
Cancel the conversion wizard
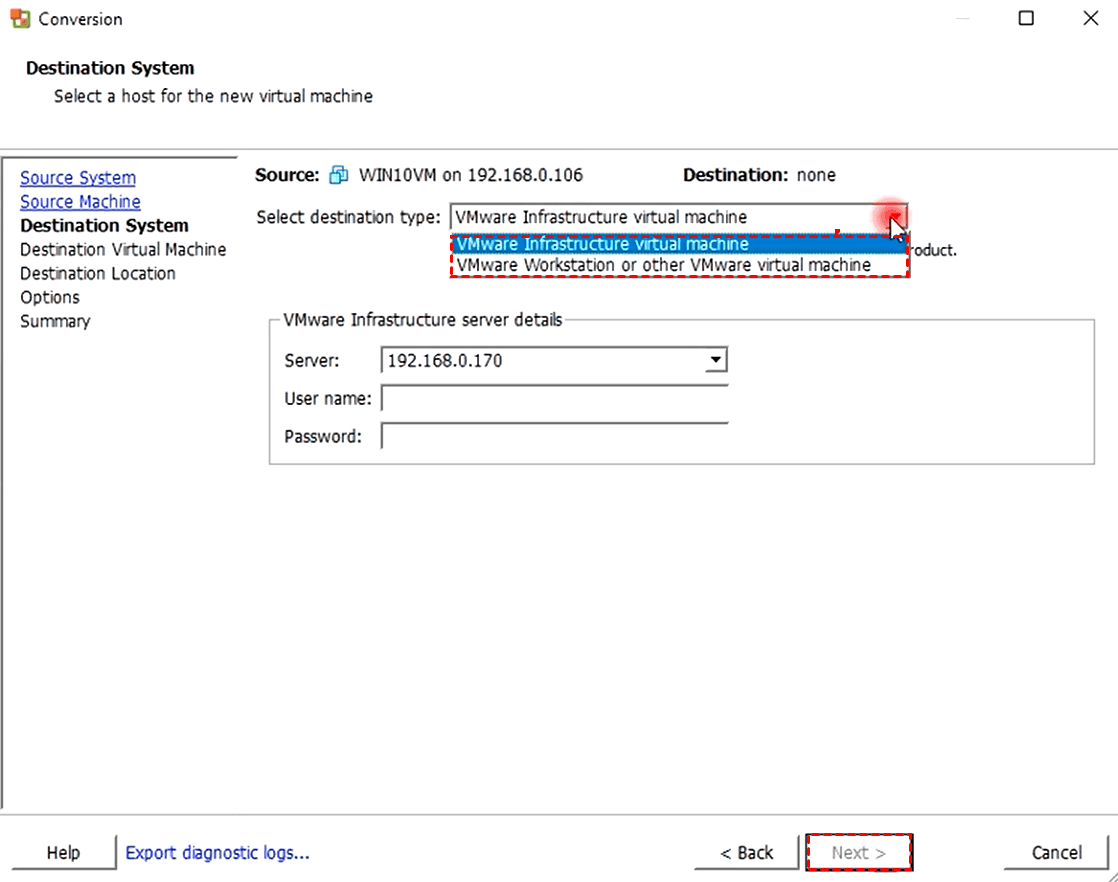(1056, 853)
